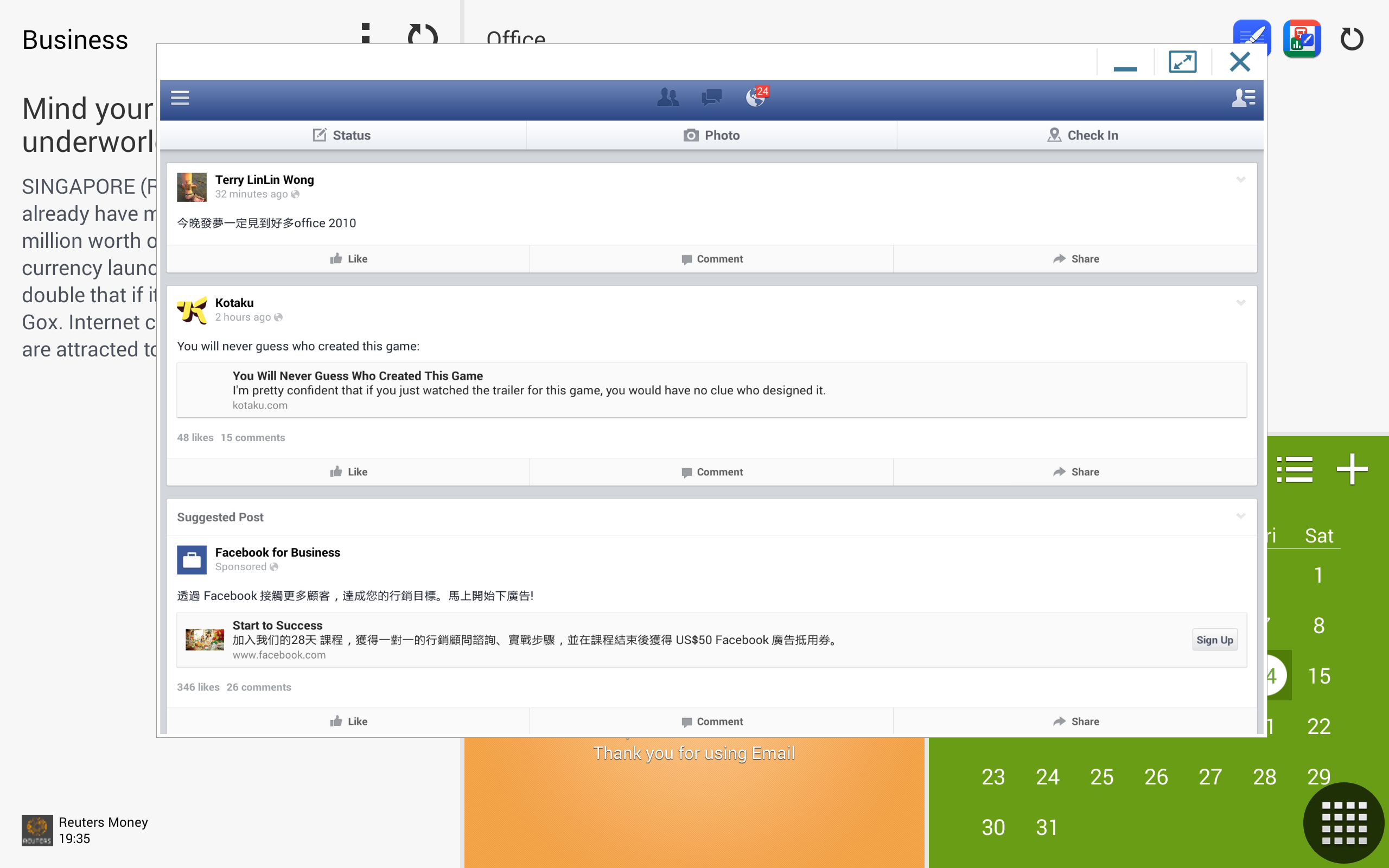View 346 likes on sponsored post

coord(198,687)
